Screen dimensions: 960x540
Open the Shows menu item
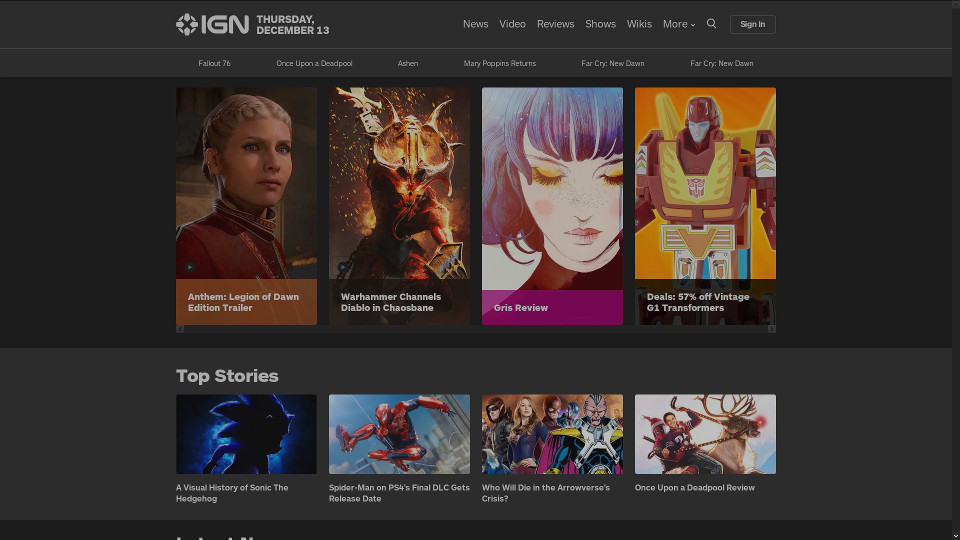(x=600, y=24)
